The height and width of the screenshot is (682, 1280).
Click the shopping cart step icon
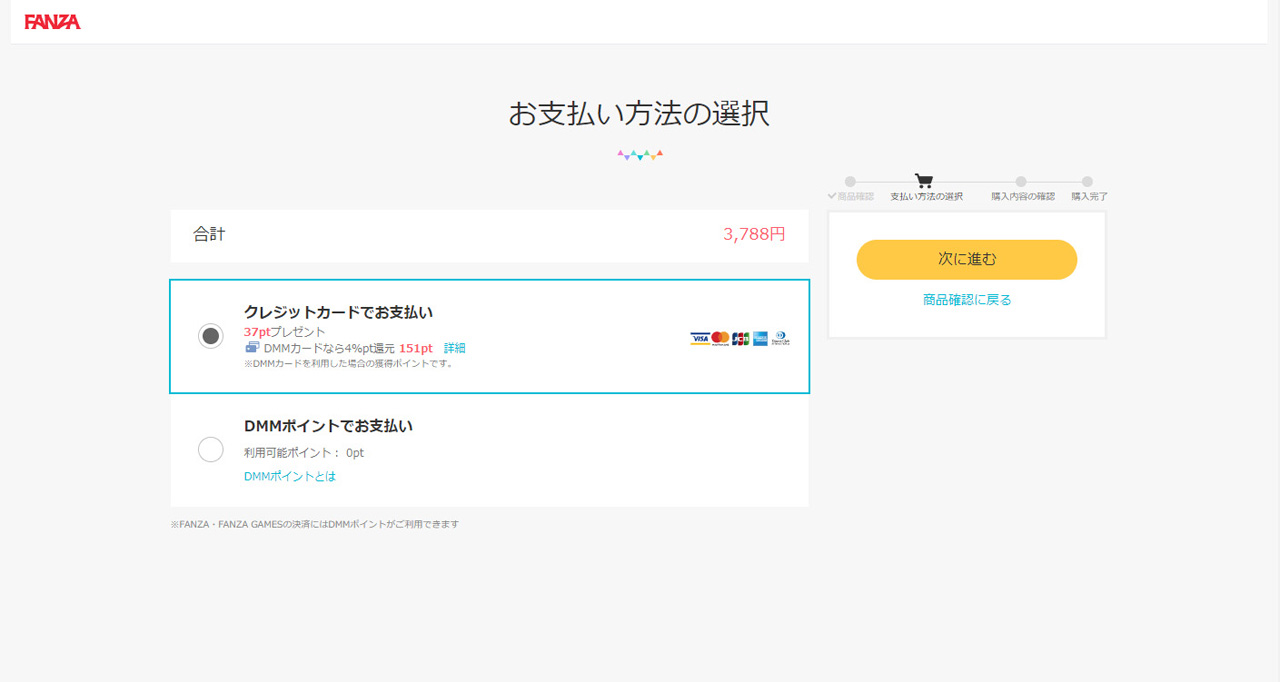click(924, 181)
